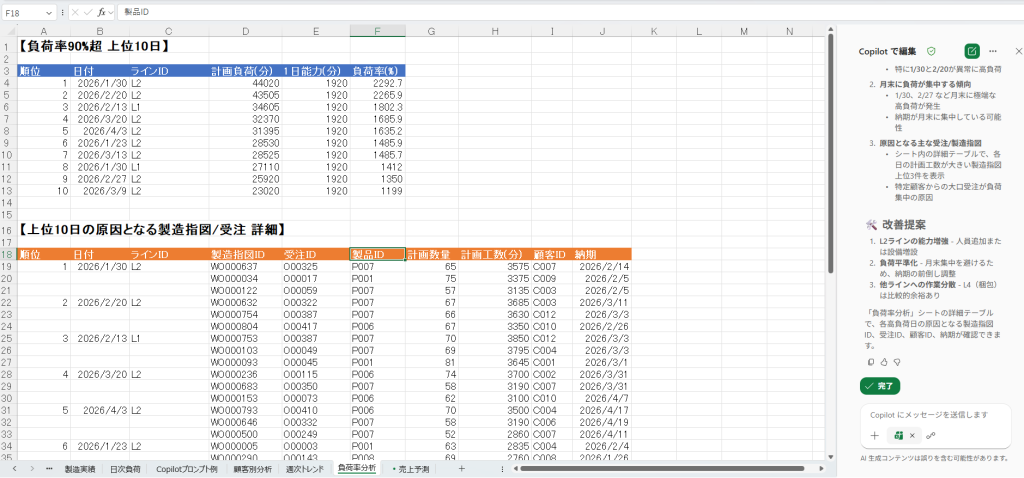The width and height of the screenshot is (1024, 478).
Task: Click the link icon in the Copilot message box
Action: pyautogui.click(x=931, y=435)
